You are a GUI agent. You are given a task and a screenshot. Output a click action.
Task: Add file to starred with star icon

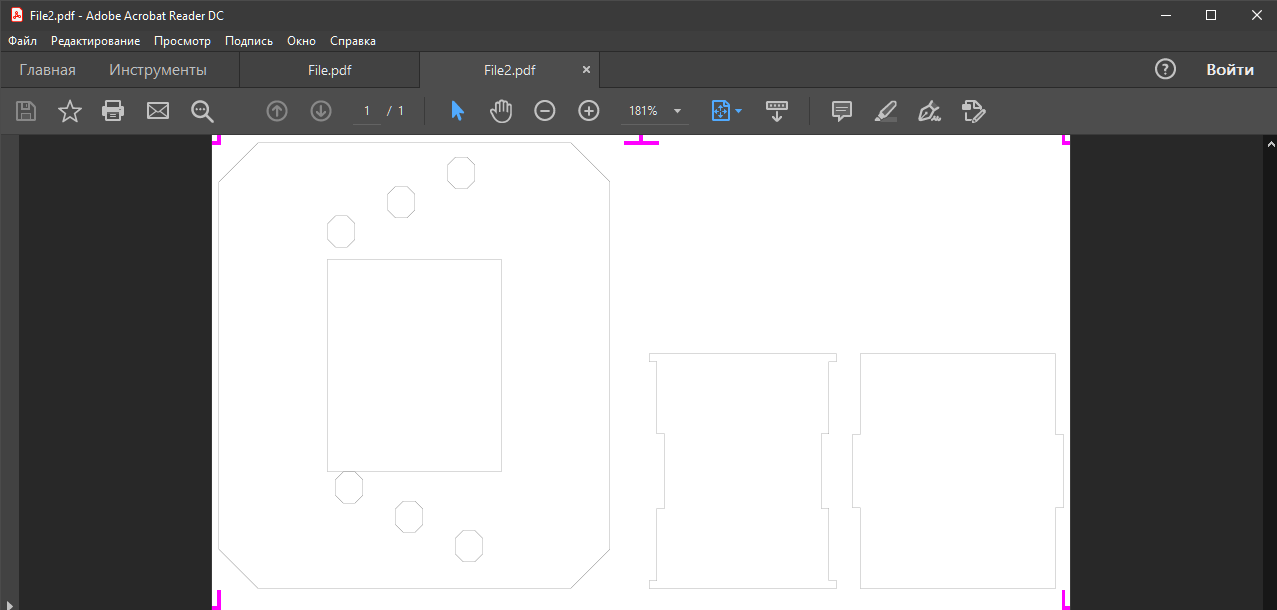(x=70, y=111)
